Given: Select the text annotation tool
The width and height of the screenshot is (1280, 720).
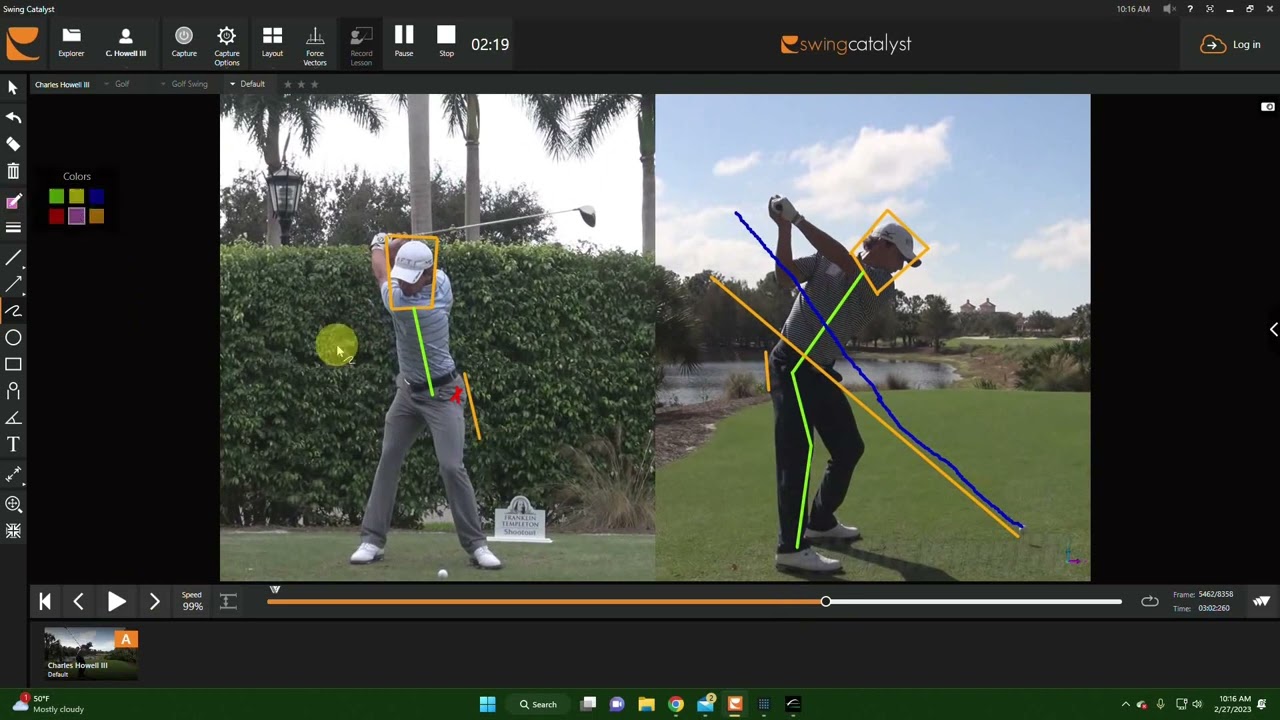Looking at the screenshot, I should 13,444.
